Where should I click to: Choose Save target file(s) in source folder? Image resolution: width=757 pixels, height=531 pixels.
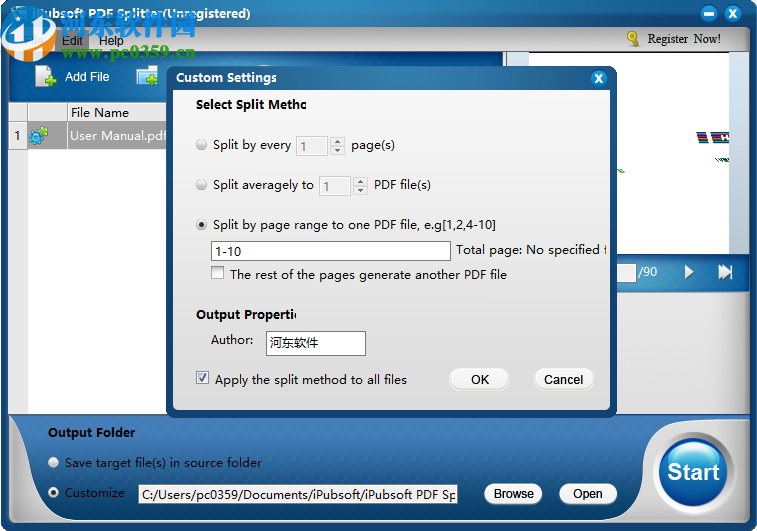[54, 462]
